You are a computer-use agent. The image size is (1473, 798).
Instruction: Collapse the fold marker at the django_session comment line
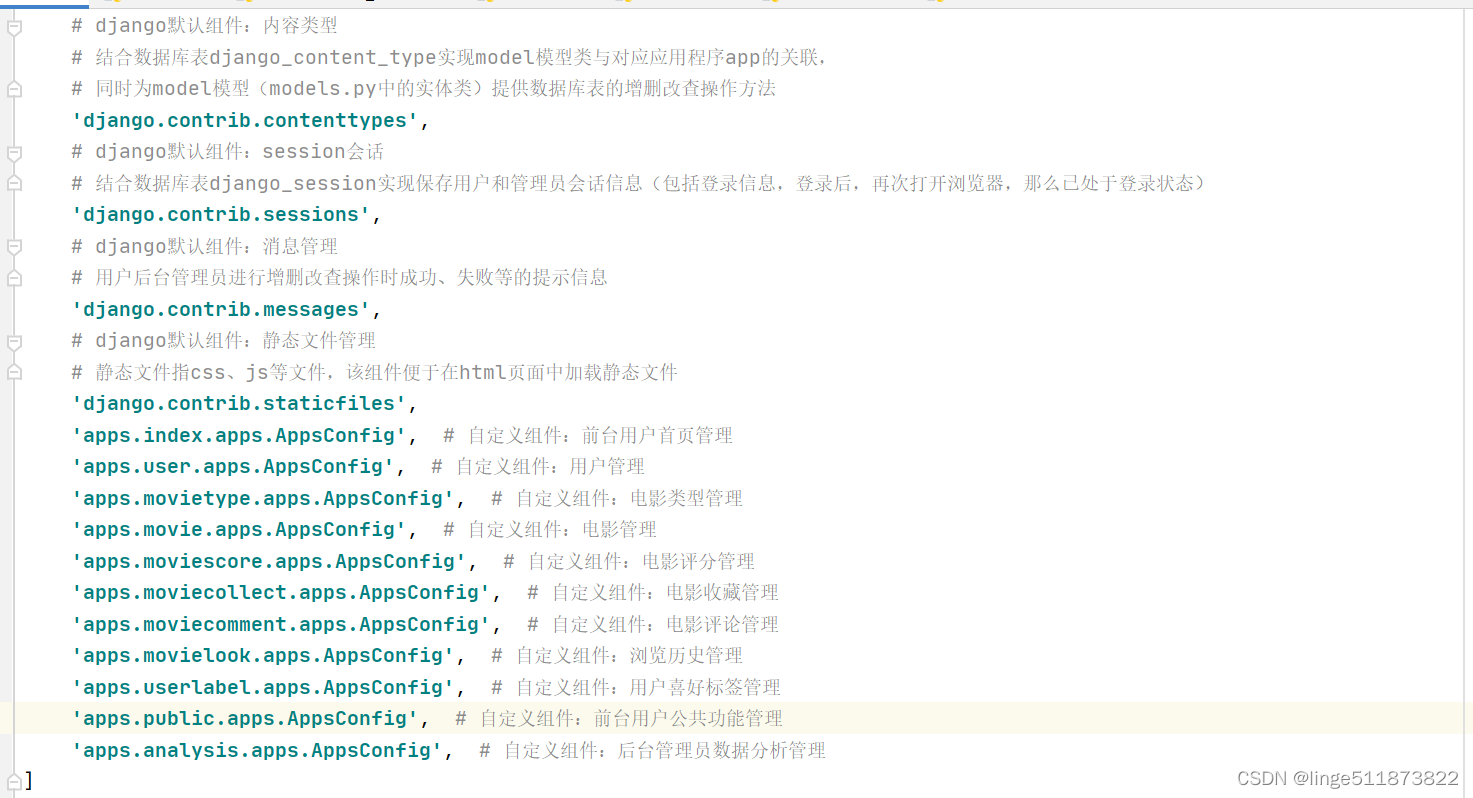(14, 184)
